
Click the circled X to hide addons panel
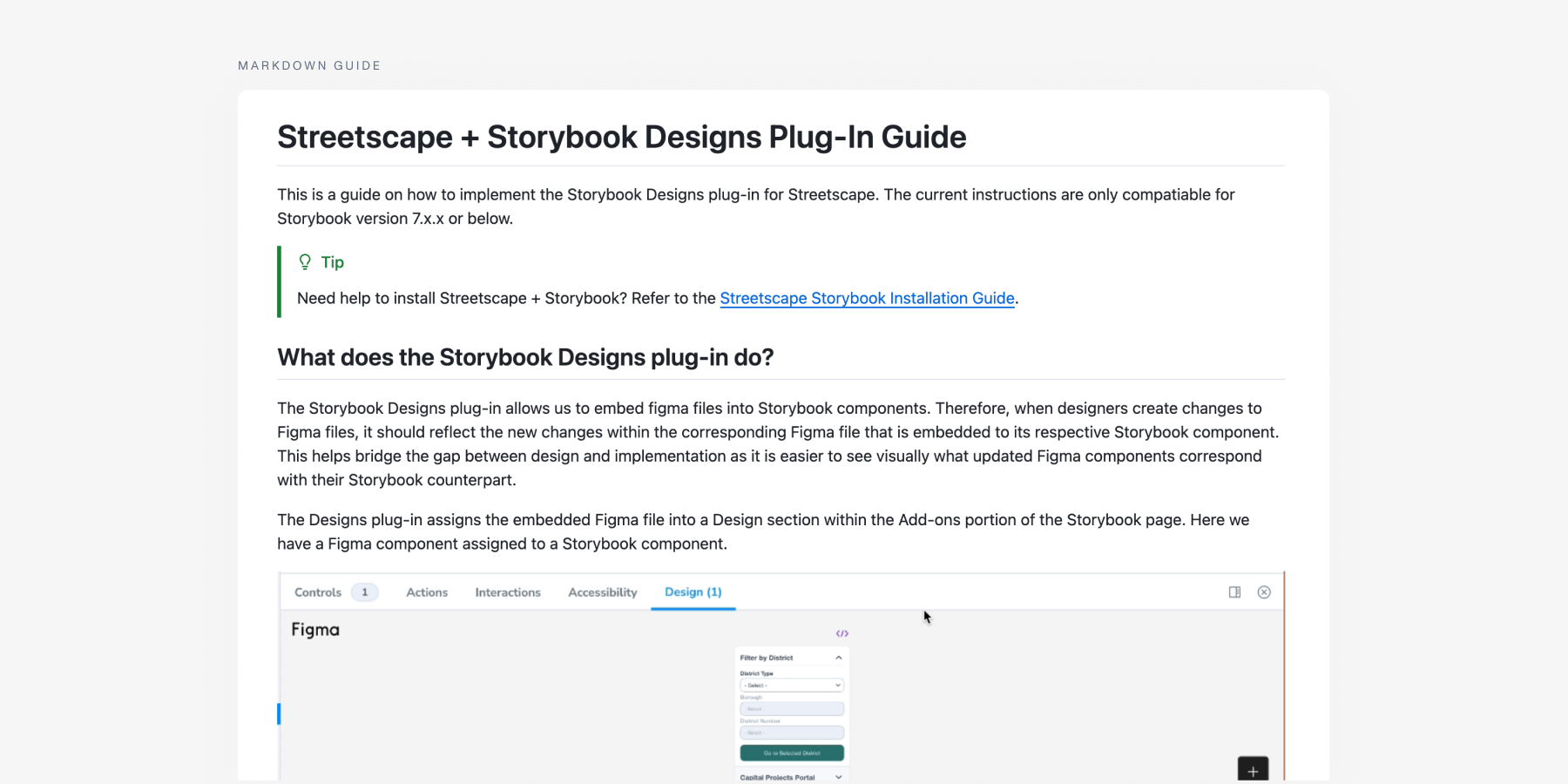1264,592
